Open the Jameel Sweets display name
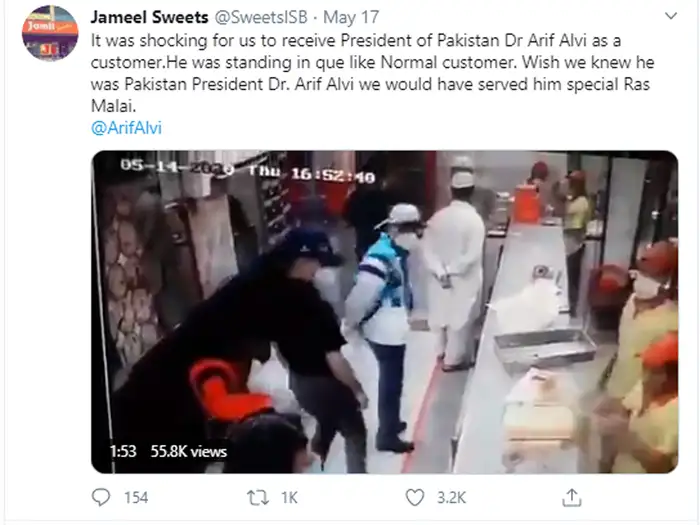The width and height of the screenshot is (700, 525). 150,17
